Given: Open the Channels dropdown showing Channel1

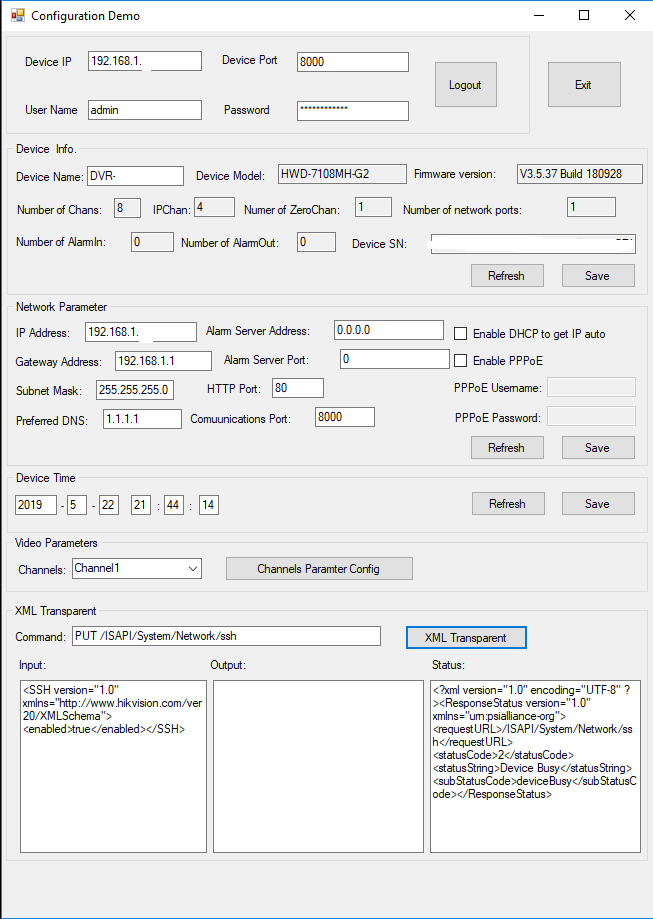Looking at the screenshot, I should 137,568.
